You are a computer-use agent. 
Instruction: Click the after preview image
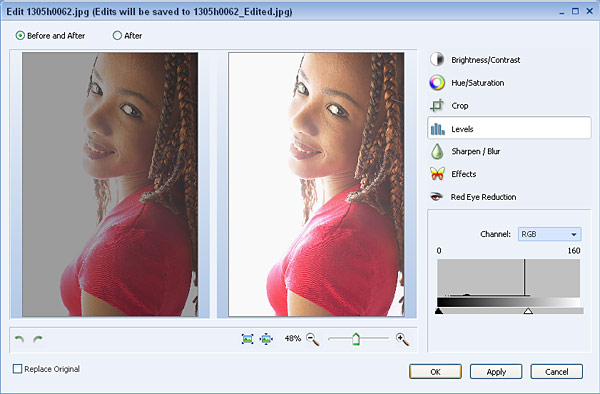click(316, 184)
